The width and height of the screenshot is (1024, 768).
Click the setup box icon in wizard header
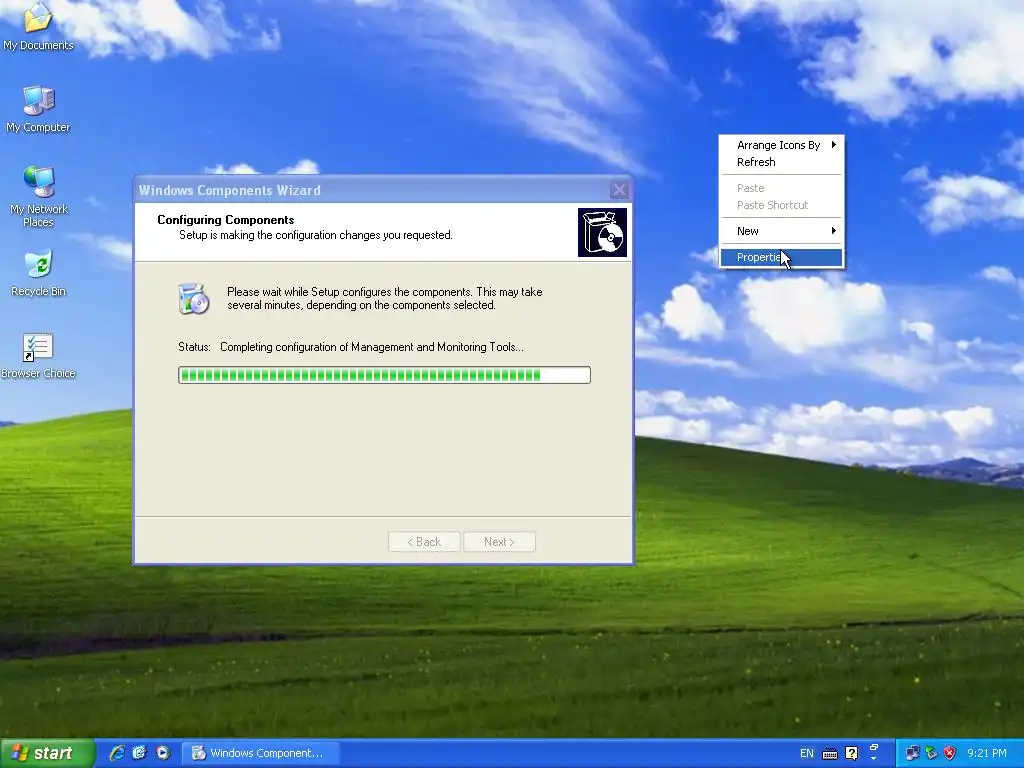tap(602, 232)
